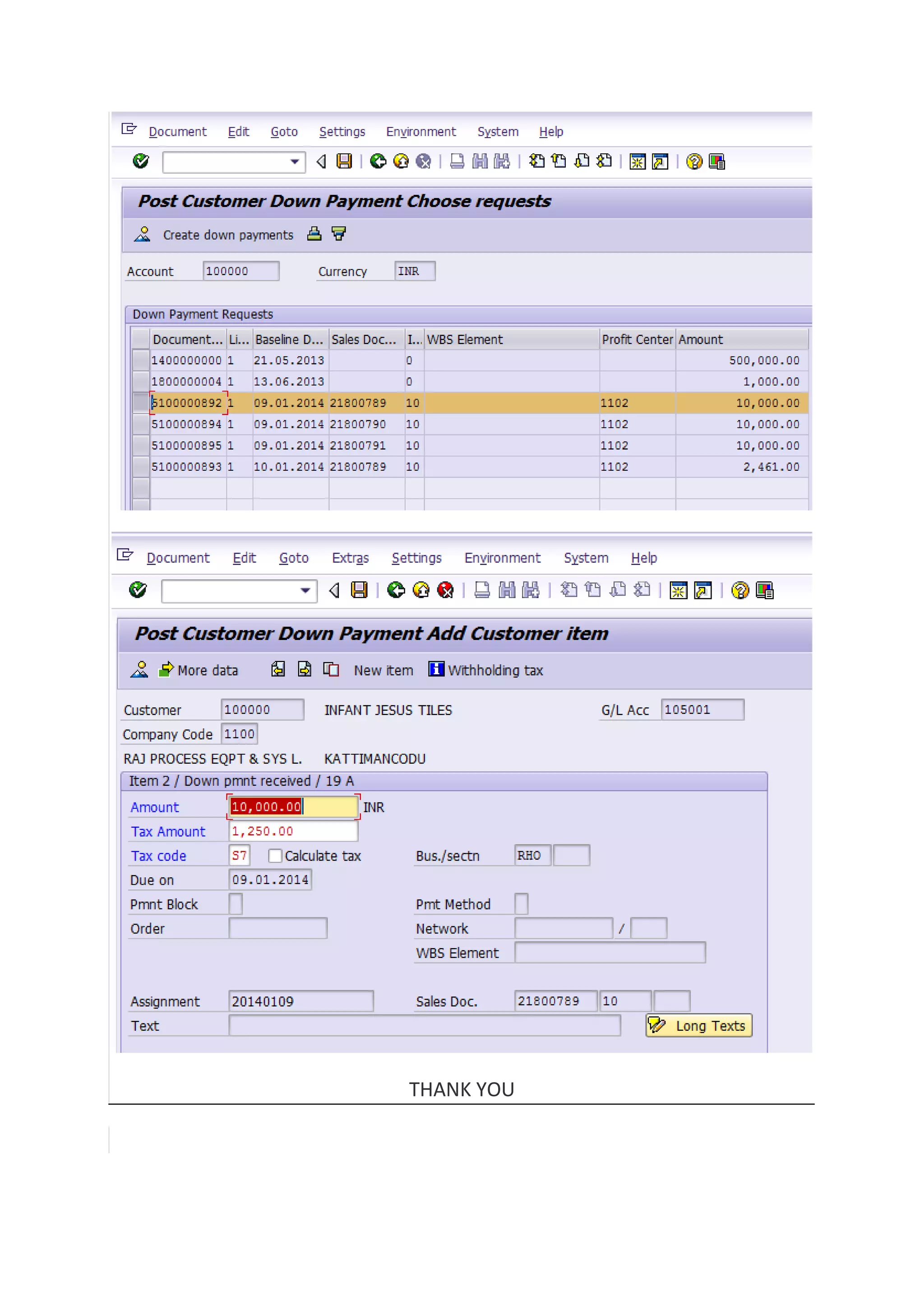Select row selector for document 5100000894
This screenshot has width=924, height=1307.
[x=140, y=424]
